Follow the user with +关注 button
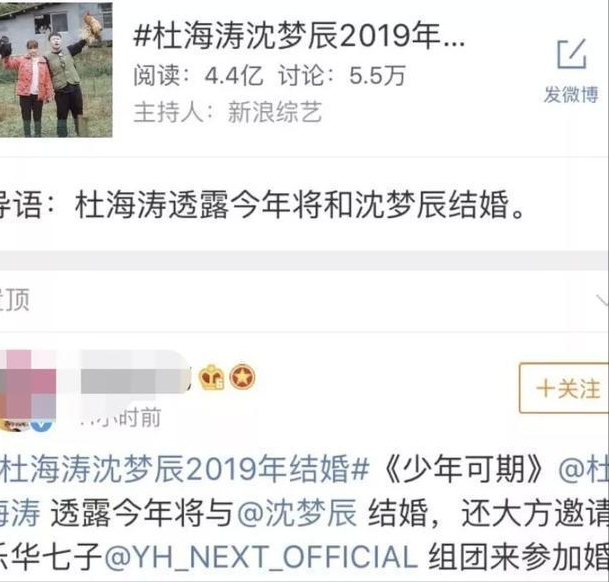This screenshot has width=609, height=582. coord(564,388)
